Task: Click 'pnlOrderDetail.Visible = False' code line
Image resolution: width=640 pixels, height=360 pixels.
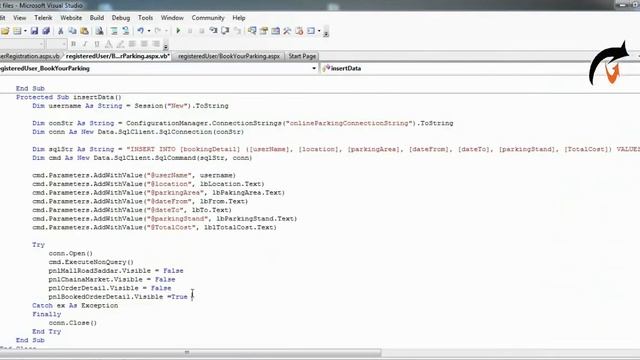Action: pos(110,288)
